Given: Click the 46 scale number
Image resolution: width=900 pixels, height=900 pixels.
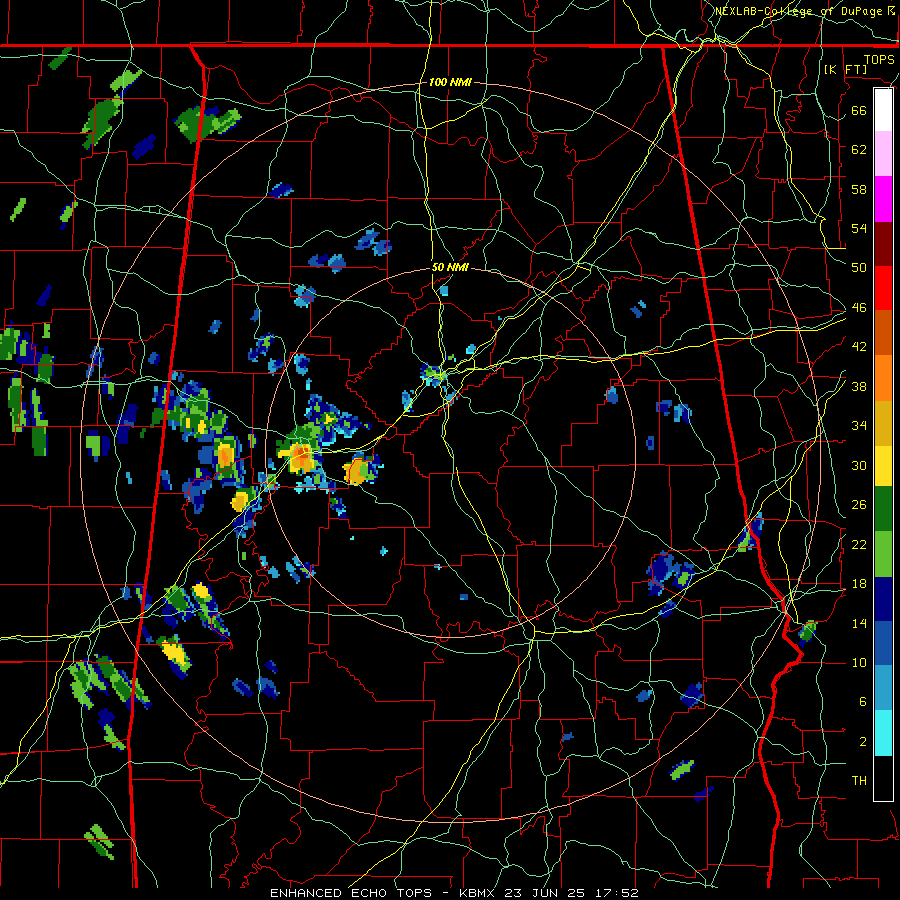Looking at the screenshot, I should click(859, 308).
